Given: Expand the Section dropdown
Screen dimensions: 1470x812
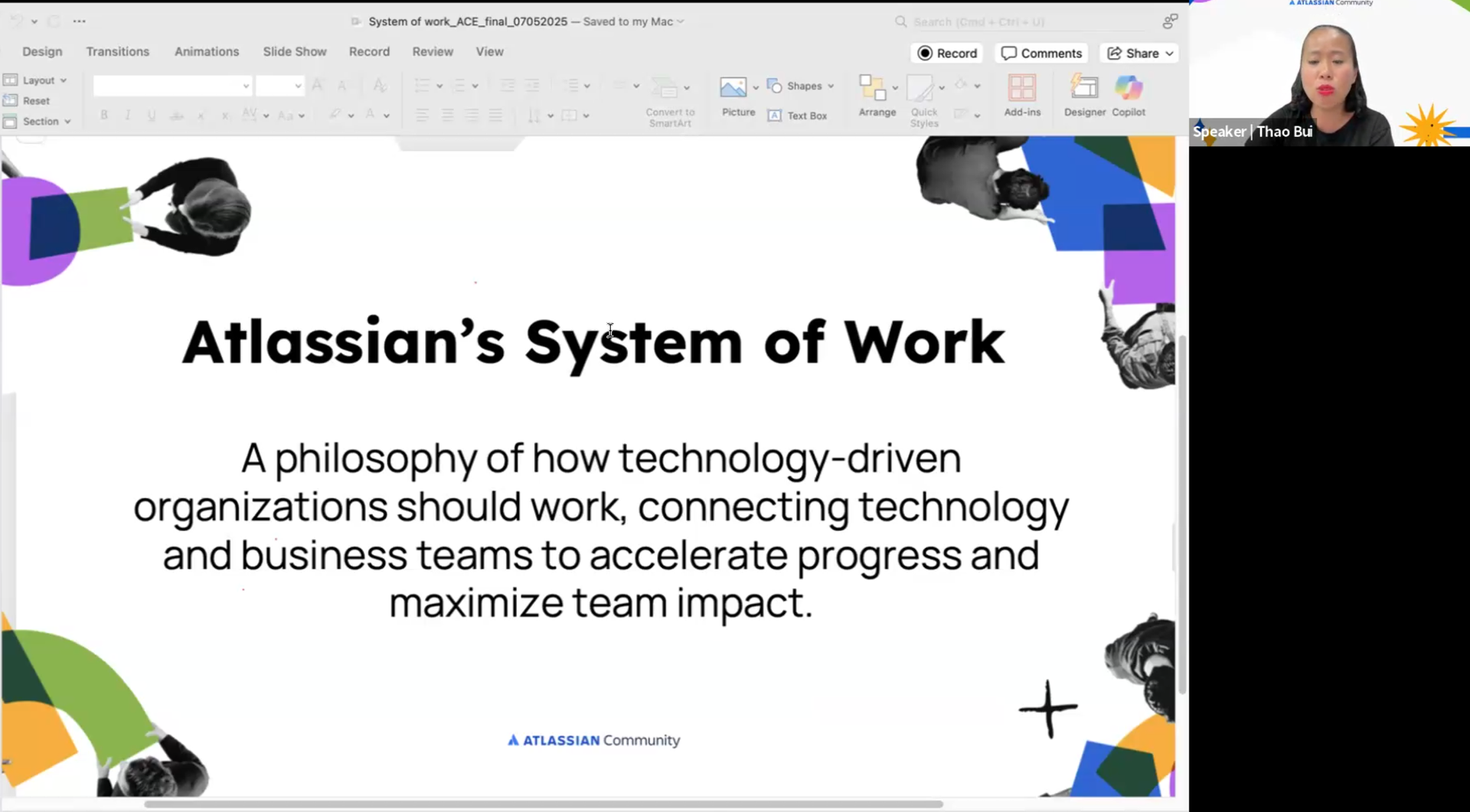Looking at the screenshot, I should pos(67,122).
